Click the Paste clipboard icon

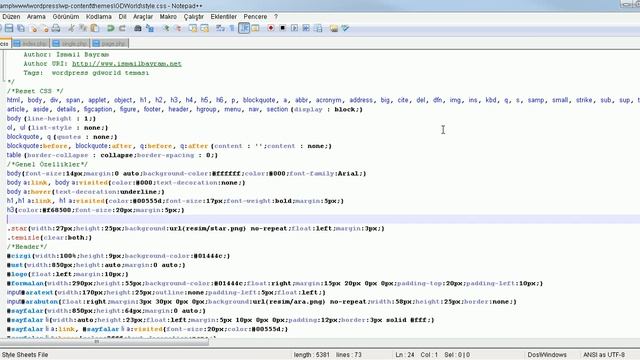[95, 28]
